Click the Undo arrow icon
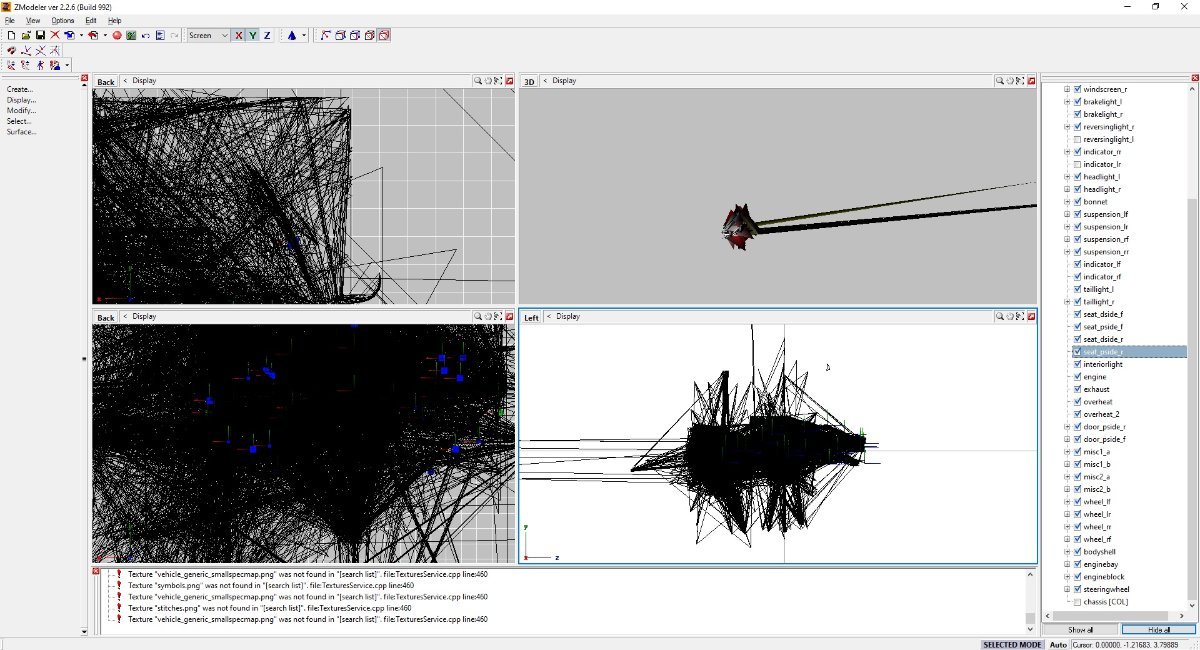The height and width of the screenshot is (650, 1200). pyautogui.click(x=146, y=35)
